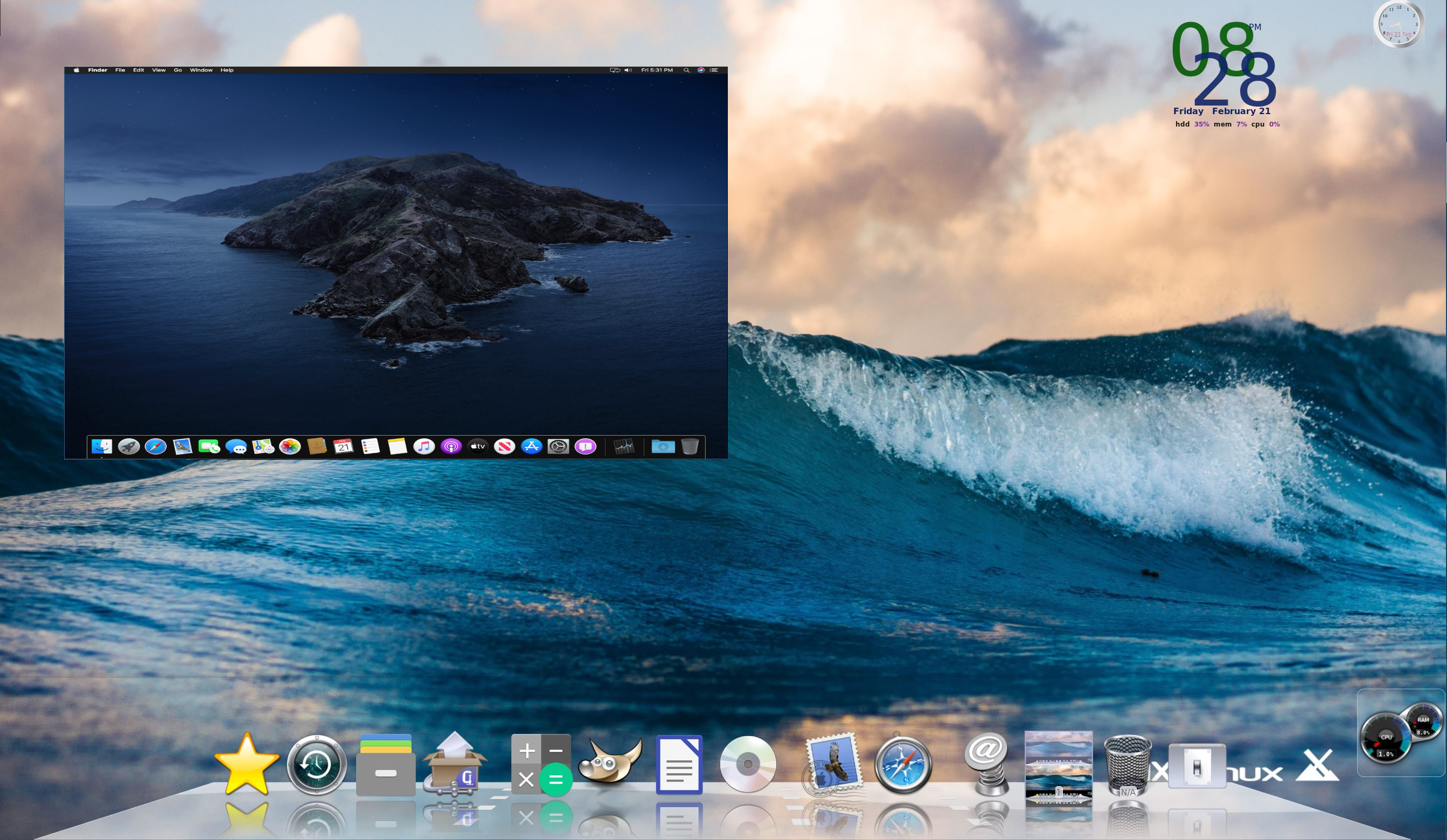Open the View menu
Screen dimensions: 1447x840
[158, 70]
